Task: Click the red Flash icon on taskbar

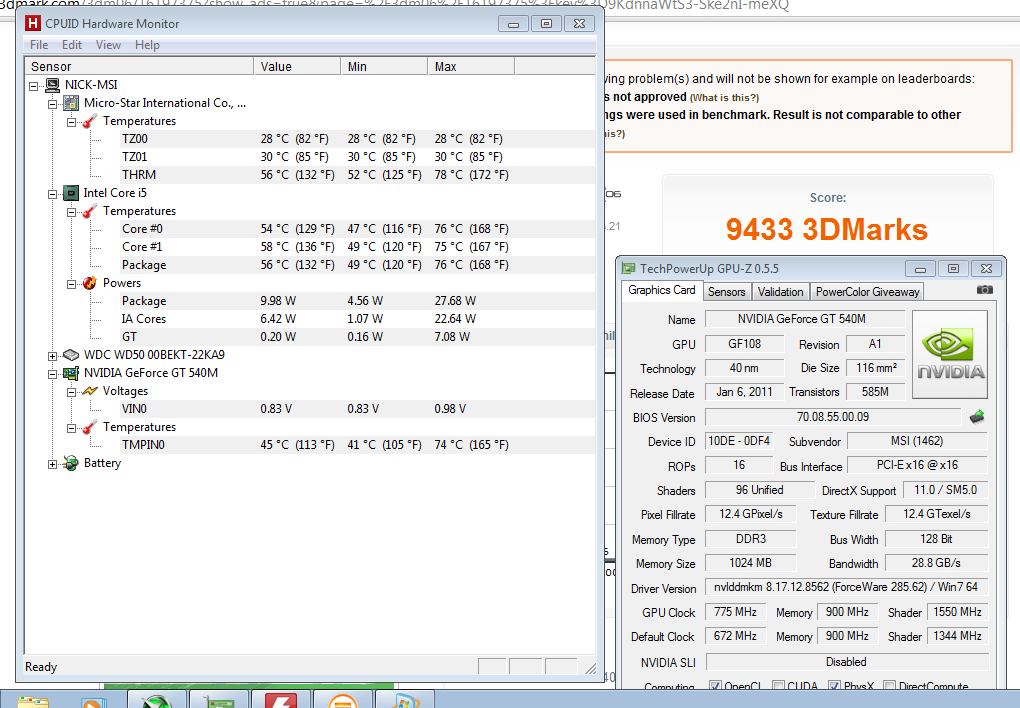Action: click(x=280, y=701)
